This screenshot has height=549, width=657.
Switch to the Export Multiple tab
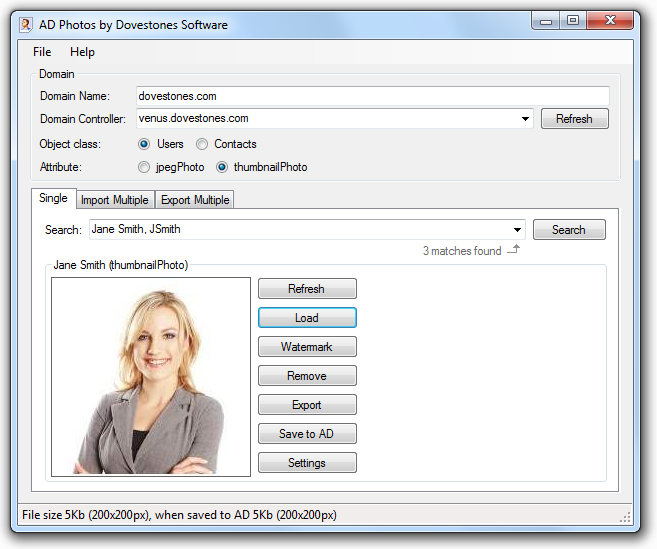coord(195,200)
